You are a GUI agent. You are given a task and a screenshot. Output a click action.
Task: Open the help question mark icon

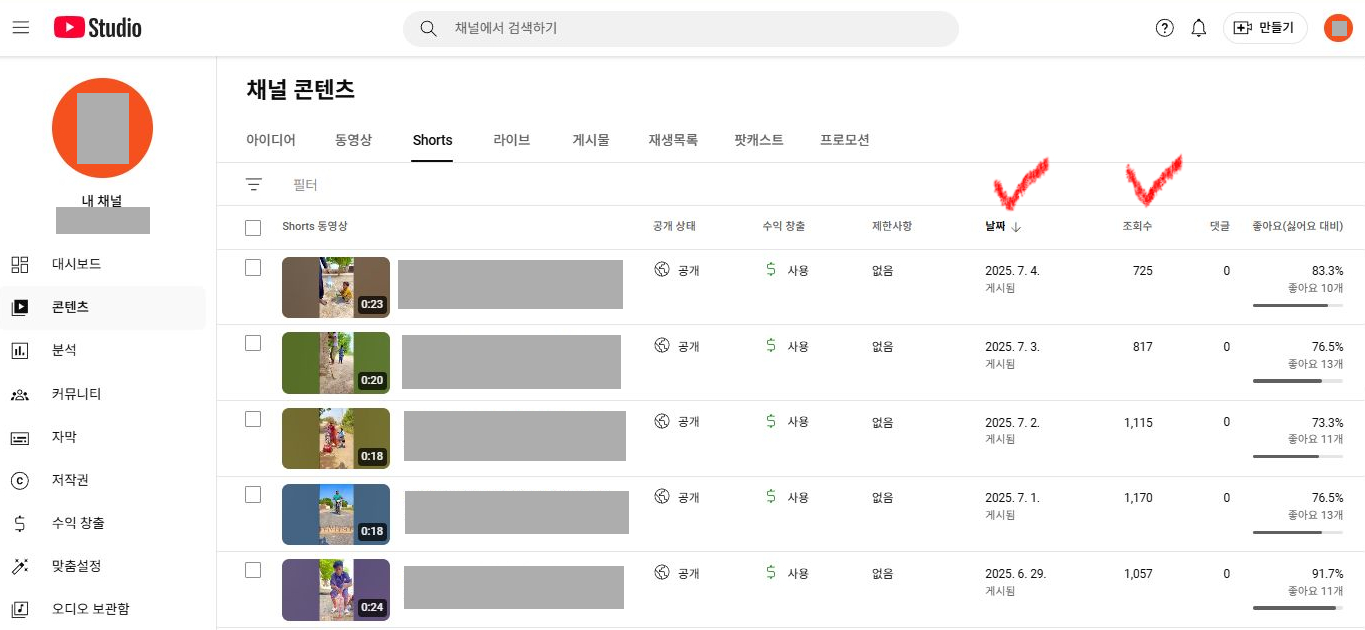point(1164,28)
